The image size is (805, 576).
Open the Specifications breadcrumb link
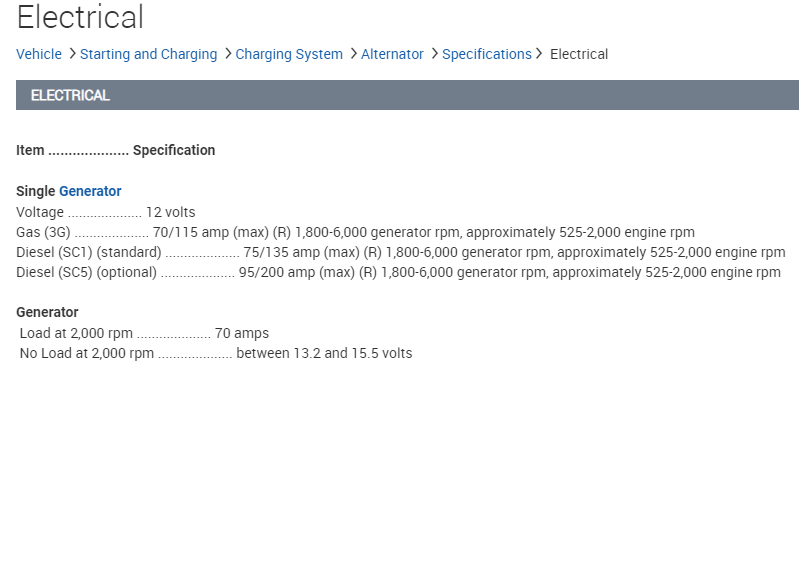click(x=487, y=54)
